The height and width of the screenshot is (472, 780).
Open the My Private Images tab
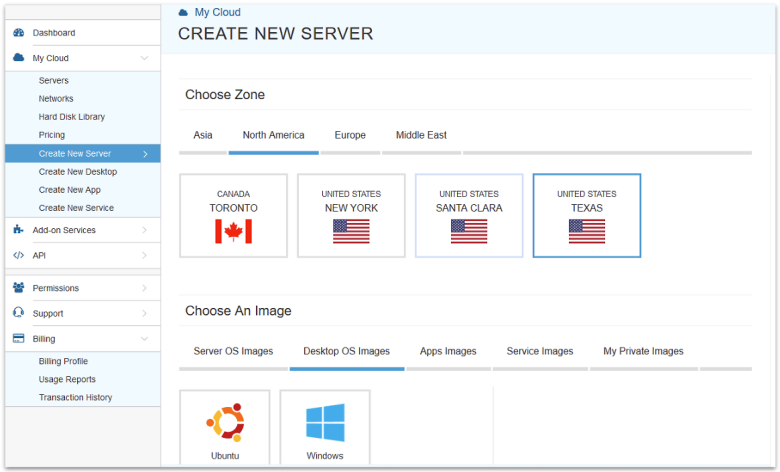[x=643, y=351]
